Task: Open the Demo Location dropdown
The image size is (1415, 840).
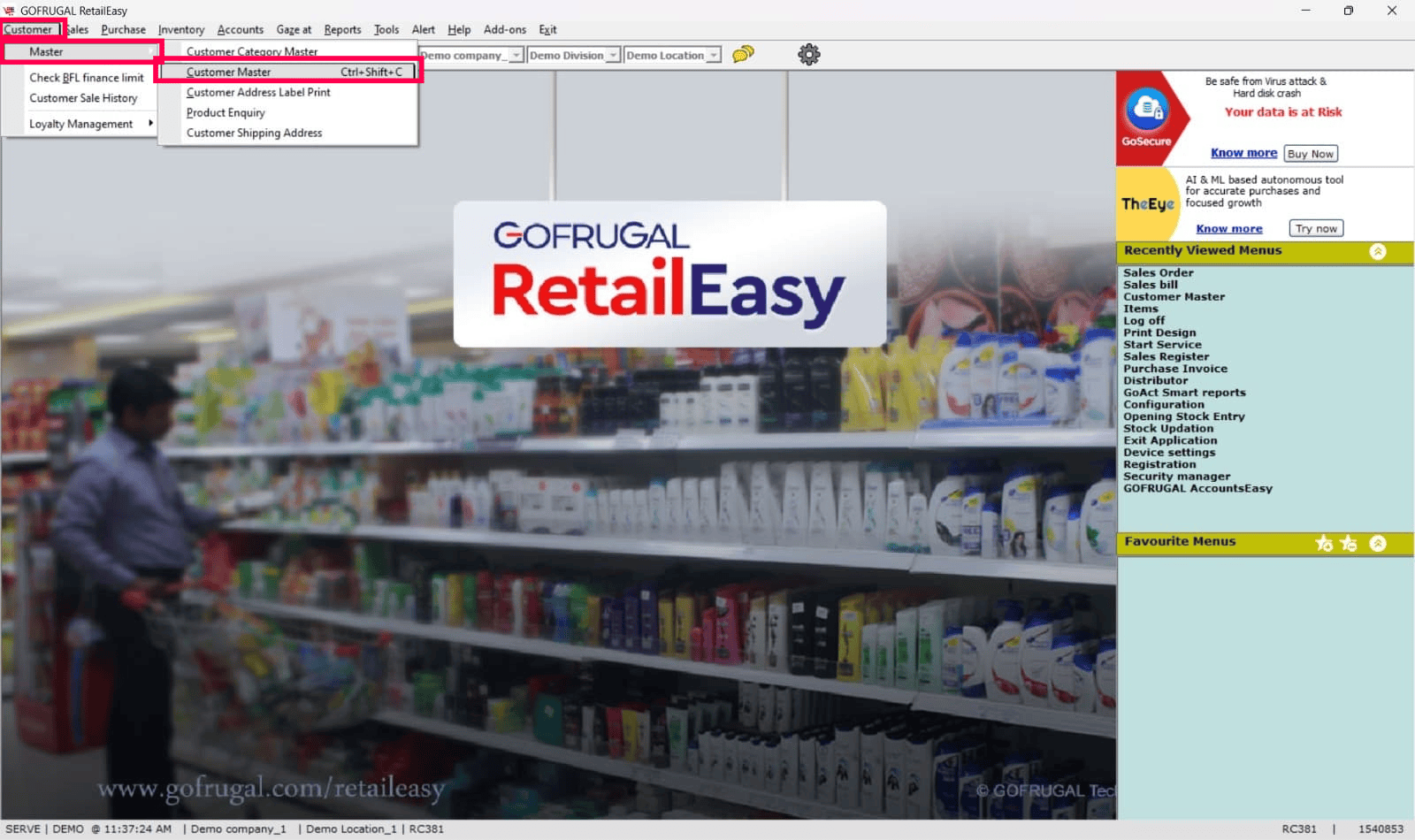Action: coord(714,55)
